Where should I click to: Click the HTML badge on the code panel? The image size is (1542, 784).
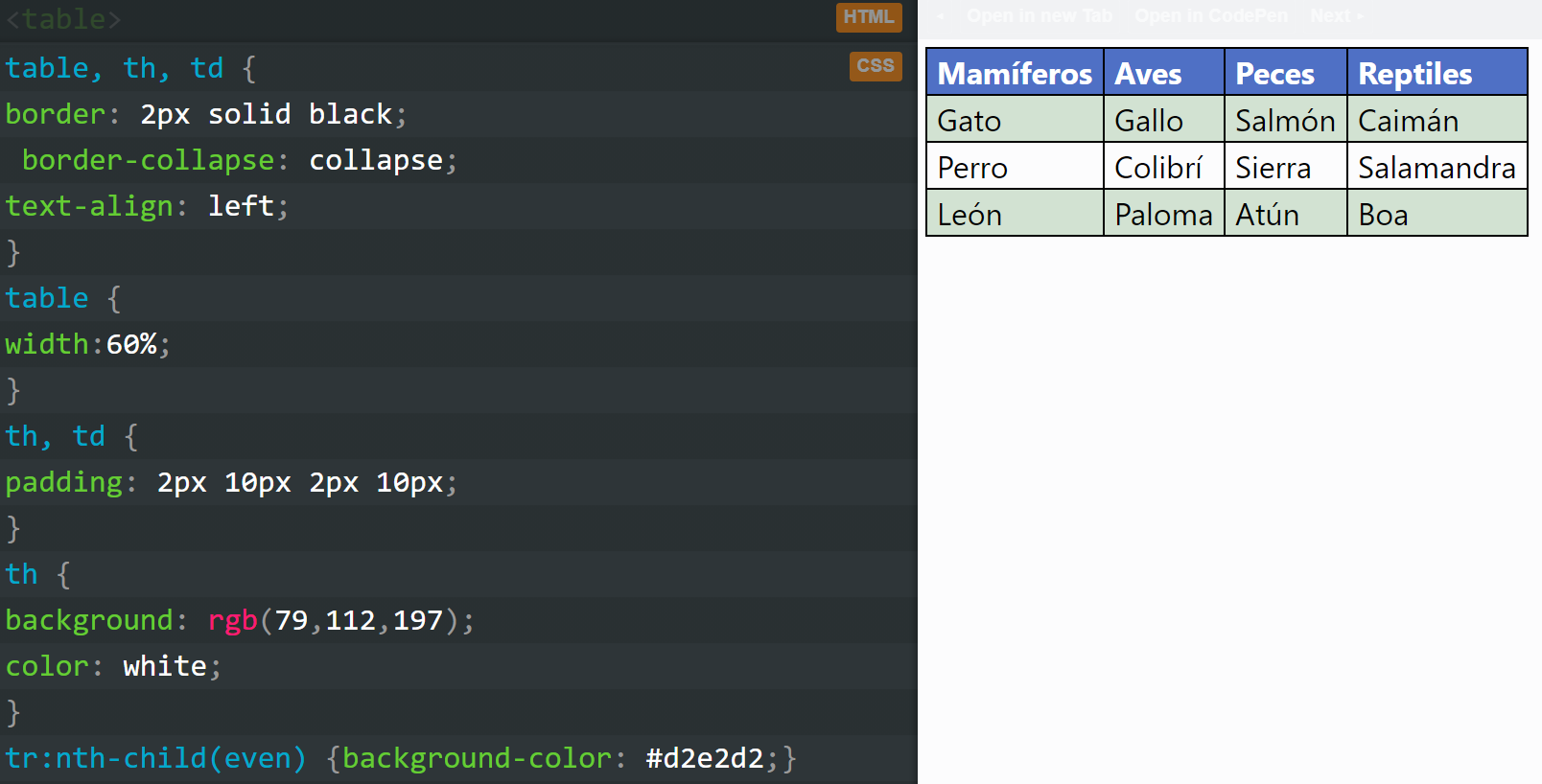[x=869, y=17]
